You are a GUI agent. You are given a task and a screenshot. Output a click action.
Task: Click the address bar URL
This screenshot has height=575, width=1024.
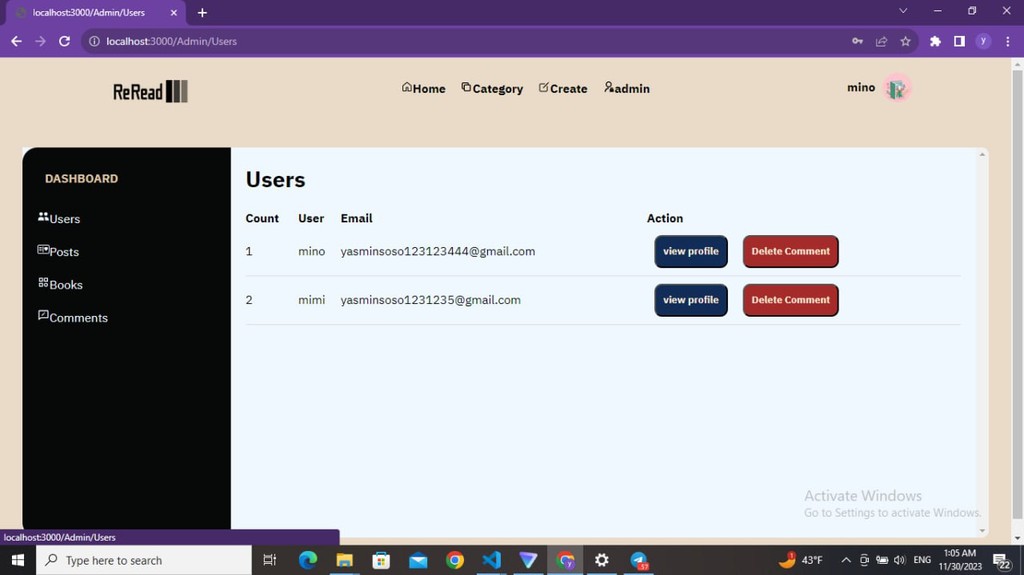[x=171, y=41]
